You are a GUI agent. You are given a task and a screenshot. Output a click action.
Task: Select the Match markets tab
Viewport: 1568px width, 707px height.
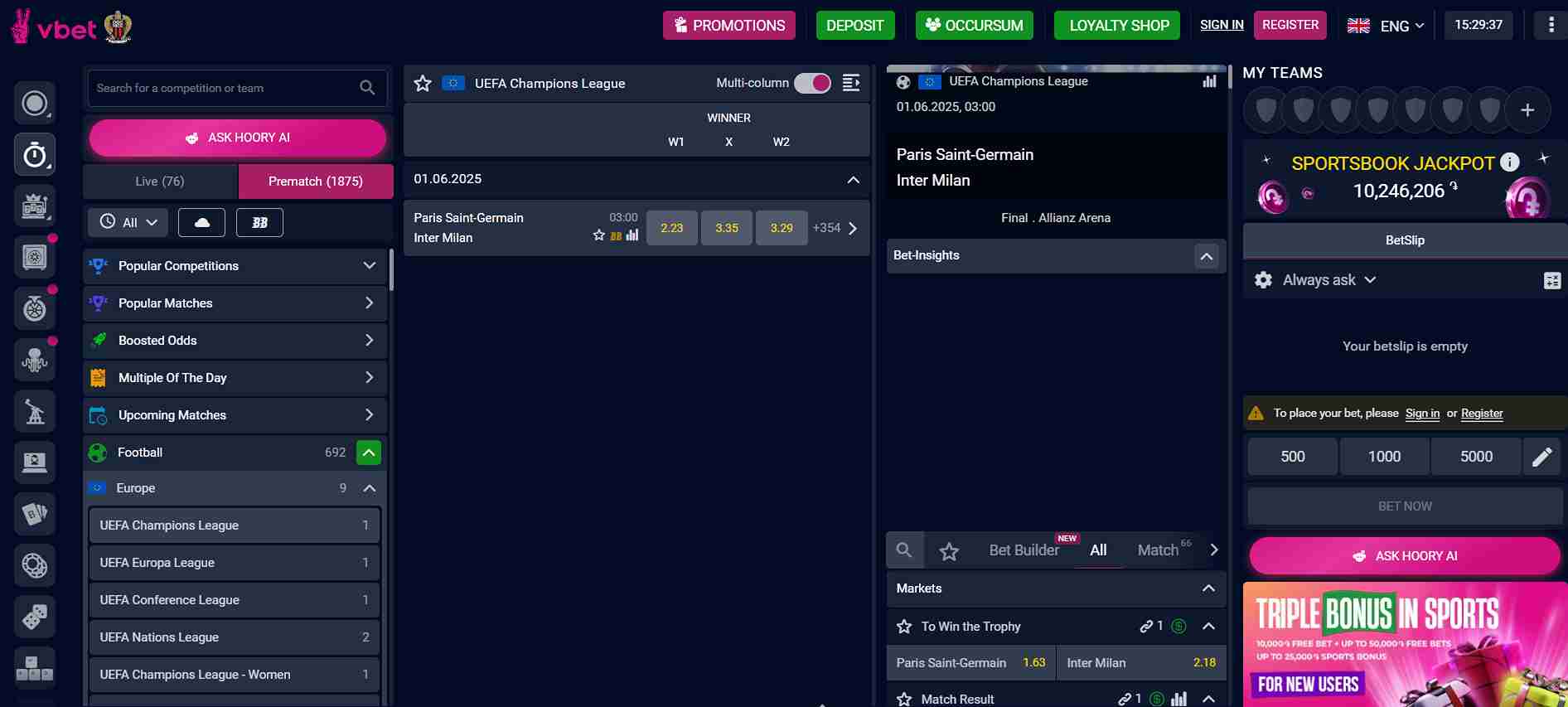click(1158, 550)
